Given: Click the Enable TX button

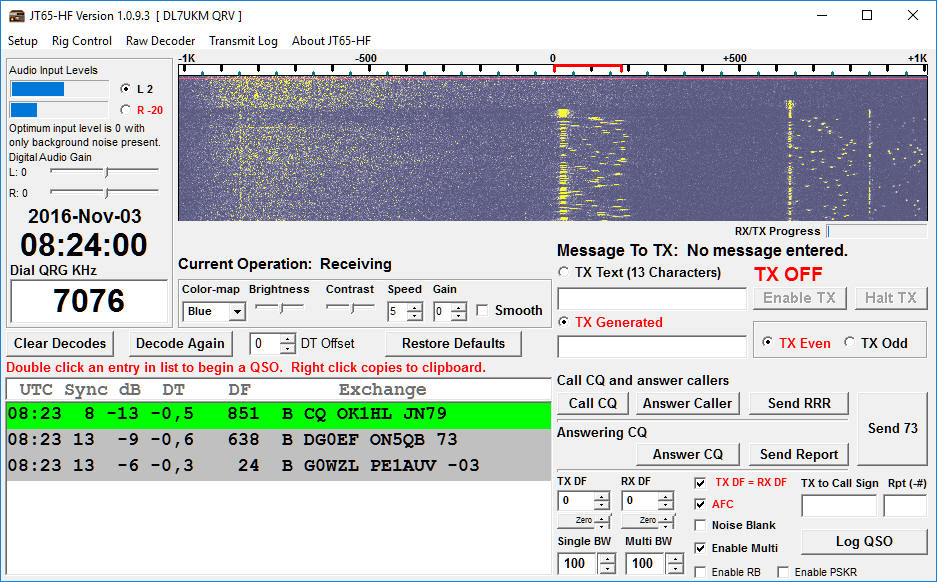Looking at the screenshot, I should coord(799,298).
